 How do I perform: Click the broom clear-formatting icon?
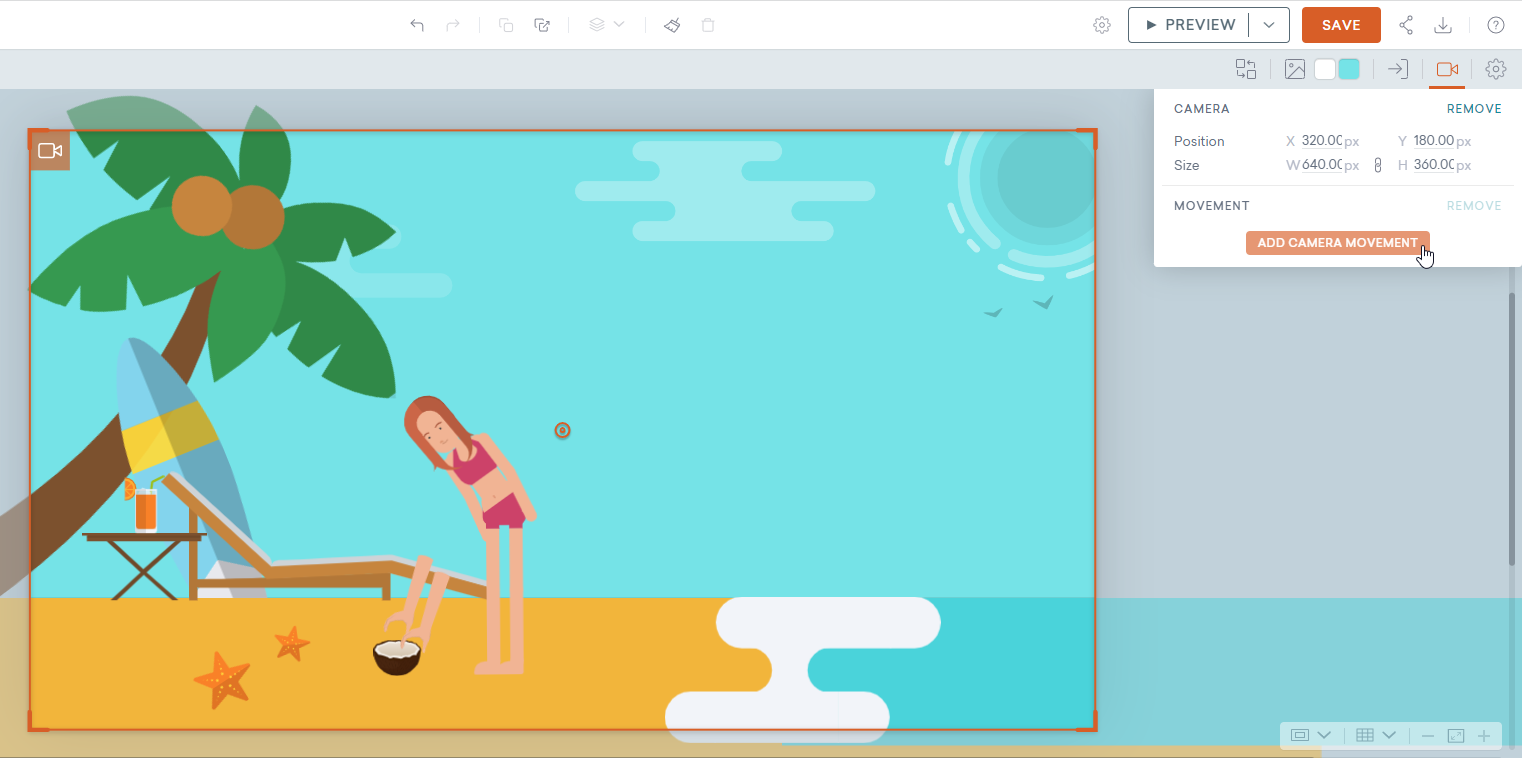pyautogui.click(x=672, y=25)
